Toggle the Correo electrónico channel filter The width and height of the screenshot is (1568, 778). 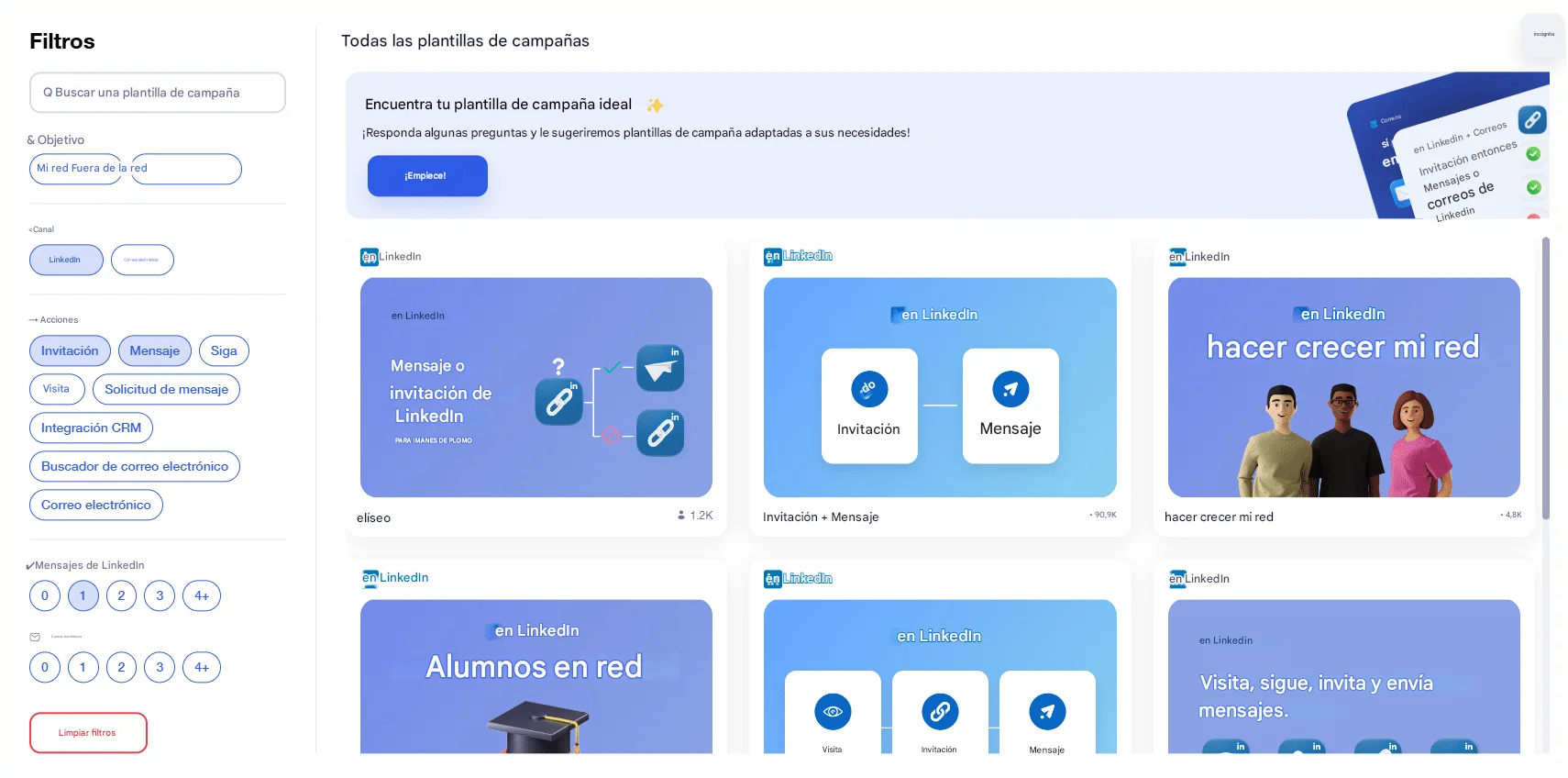[x=142, y=260]
